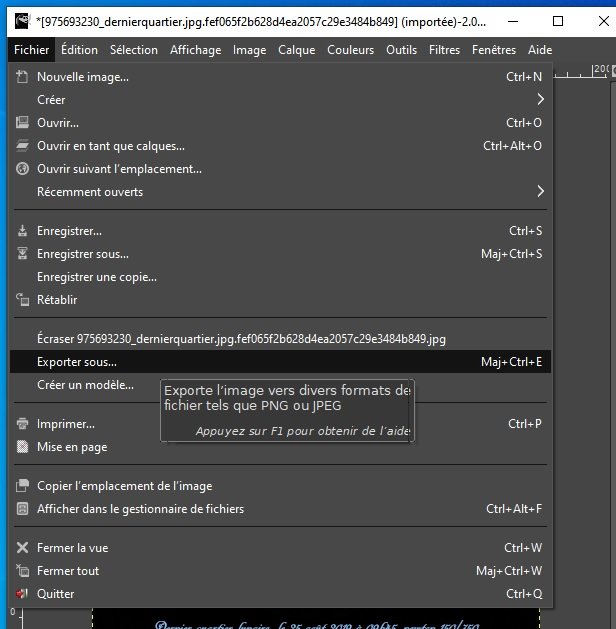The width and height of the screenshot is (616, 629).
Task: Click the Enregistrer sous icon
Action: pos(22,254)
